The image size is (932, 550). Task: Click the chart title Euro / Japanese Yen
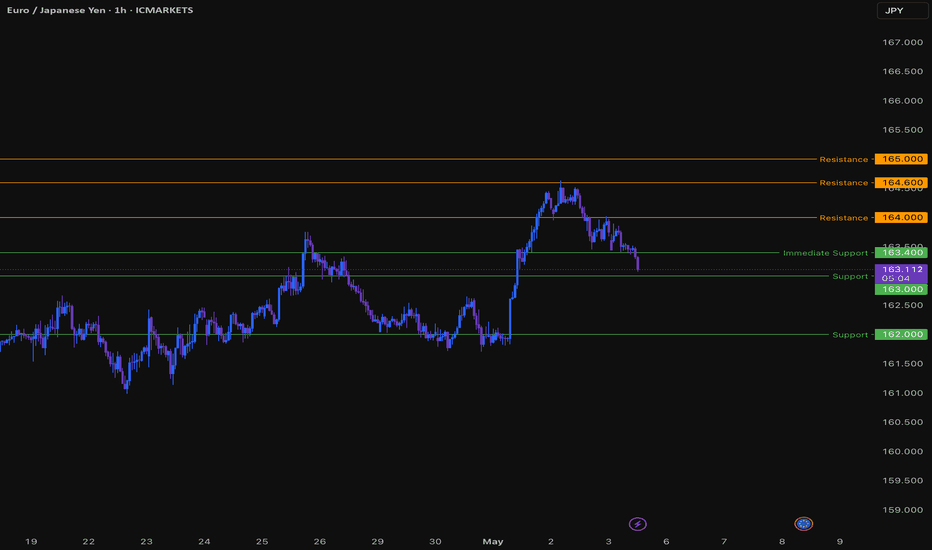[x=56, y=10]
